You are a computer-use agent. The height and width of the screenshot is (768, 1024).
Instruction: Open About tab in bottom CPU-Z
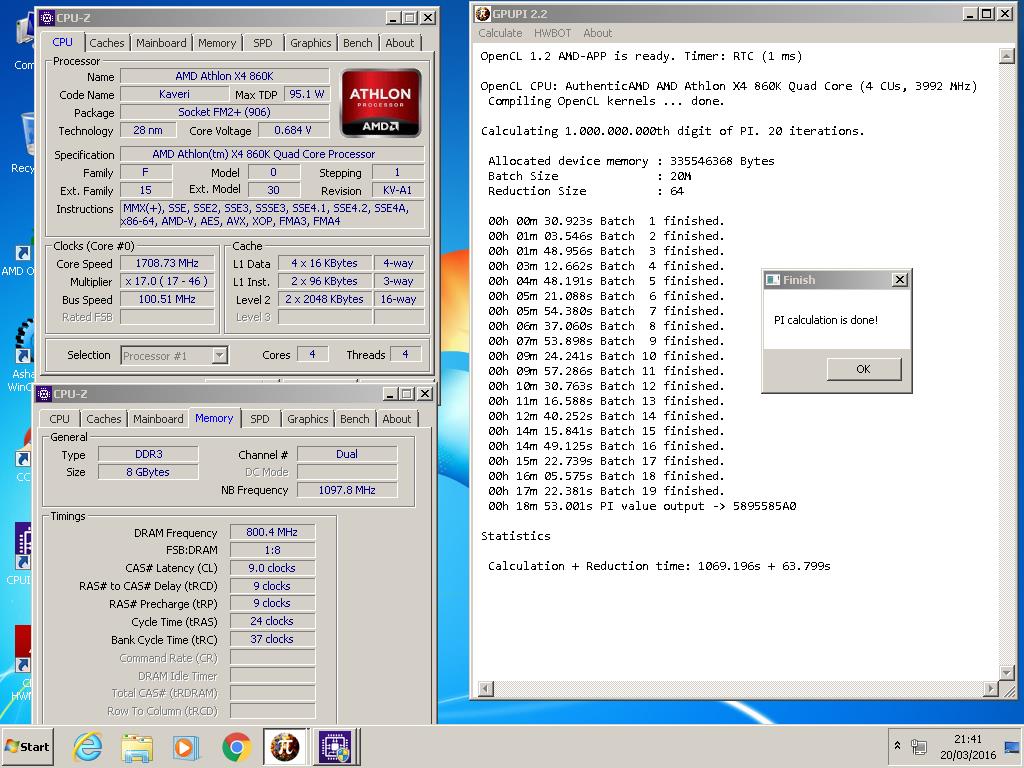click(x=396, y=419)
